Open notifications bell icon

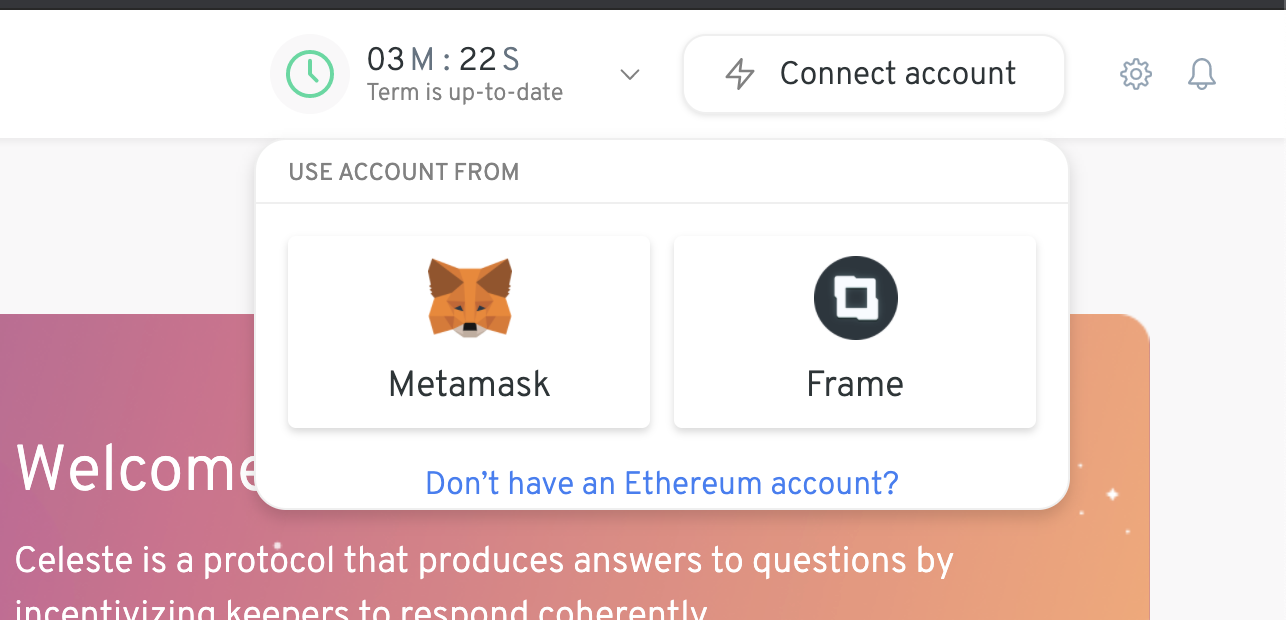1202,74
